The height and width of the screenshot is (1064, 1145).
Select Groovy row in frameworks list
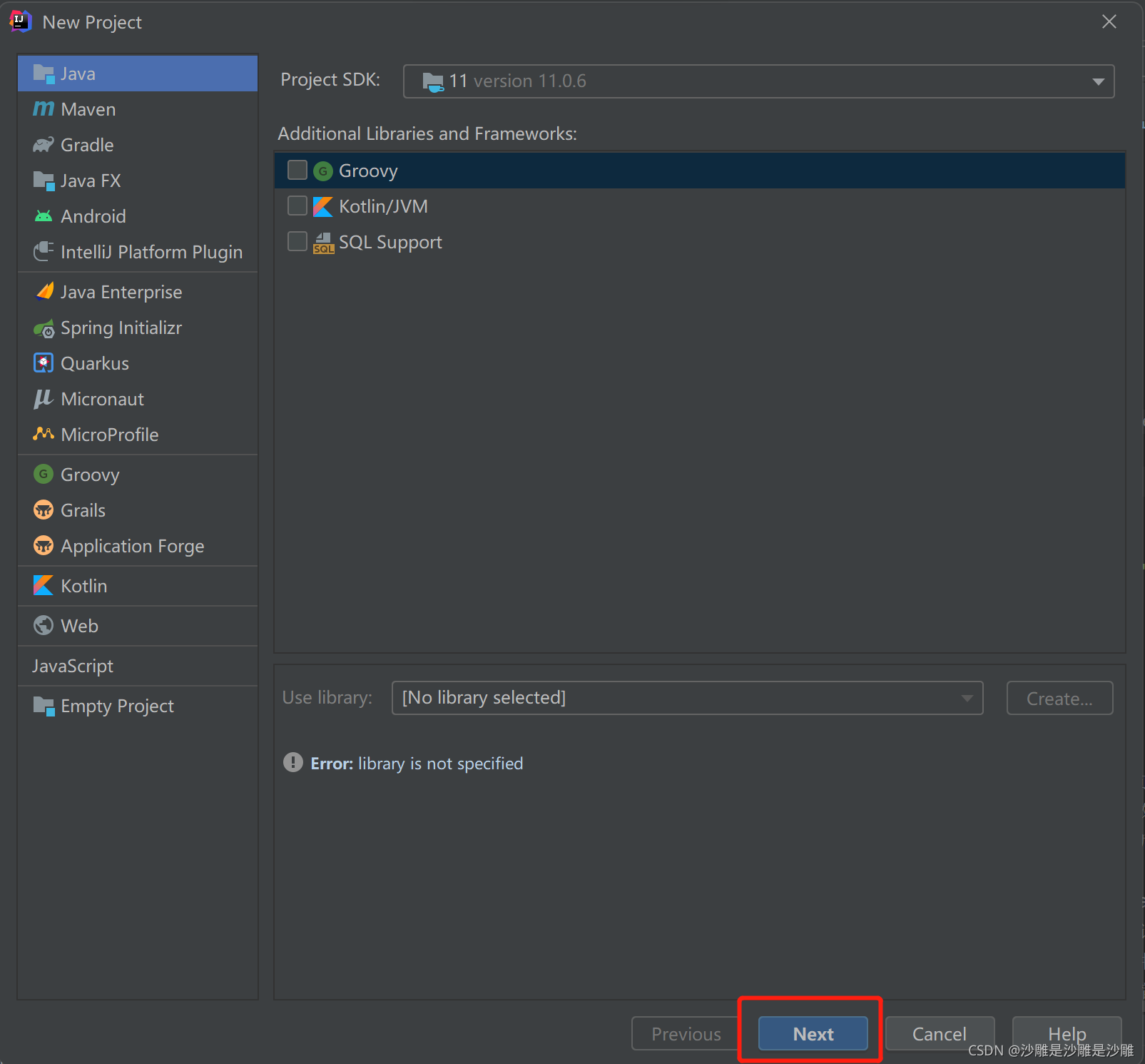(700, 171)
